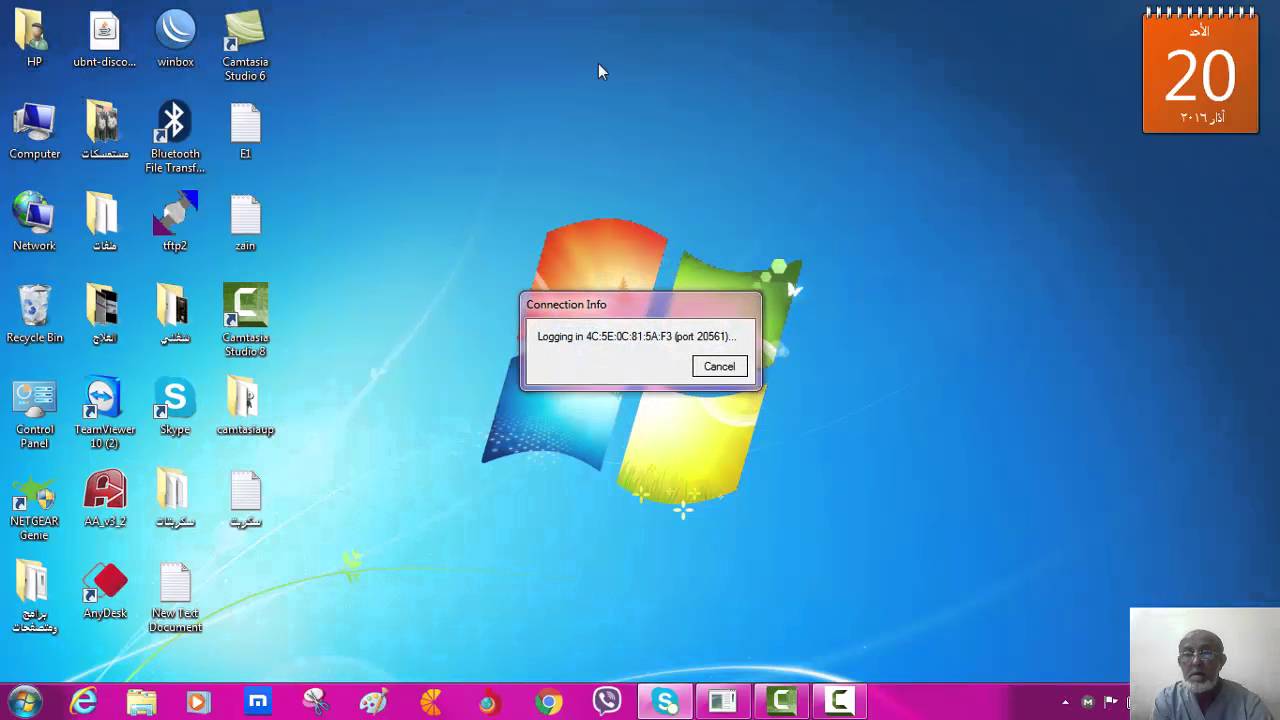Image resolution: width=1280 pixels, height=720 pixels.
Task: Select the tftp2 desktop icon
Action: (175, 222)
